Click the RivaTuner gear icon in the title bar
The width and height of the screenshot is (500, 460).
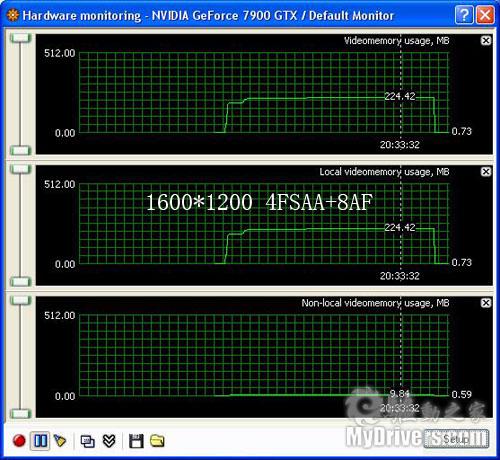pos(13,15)
